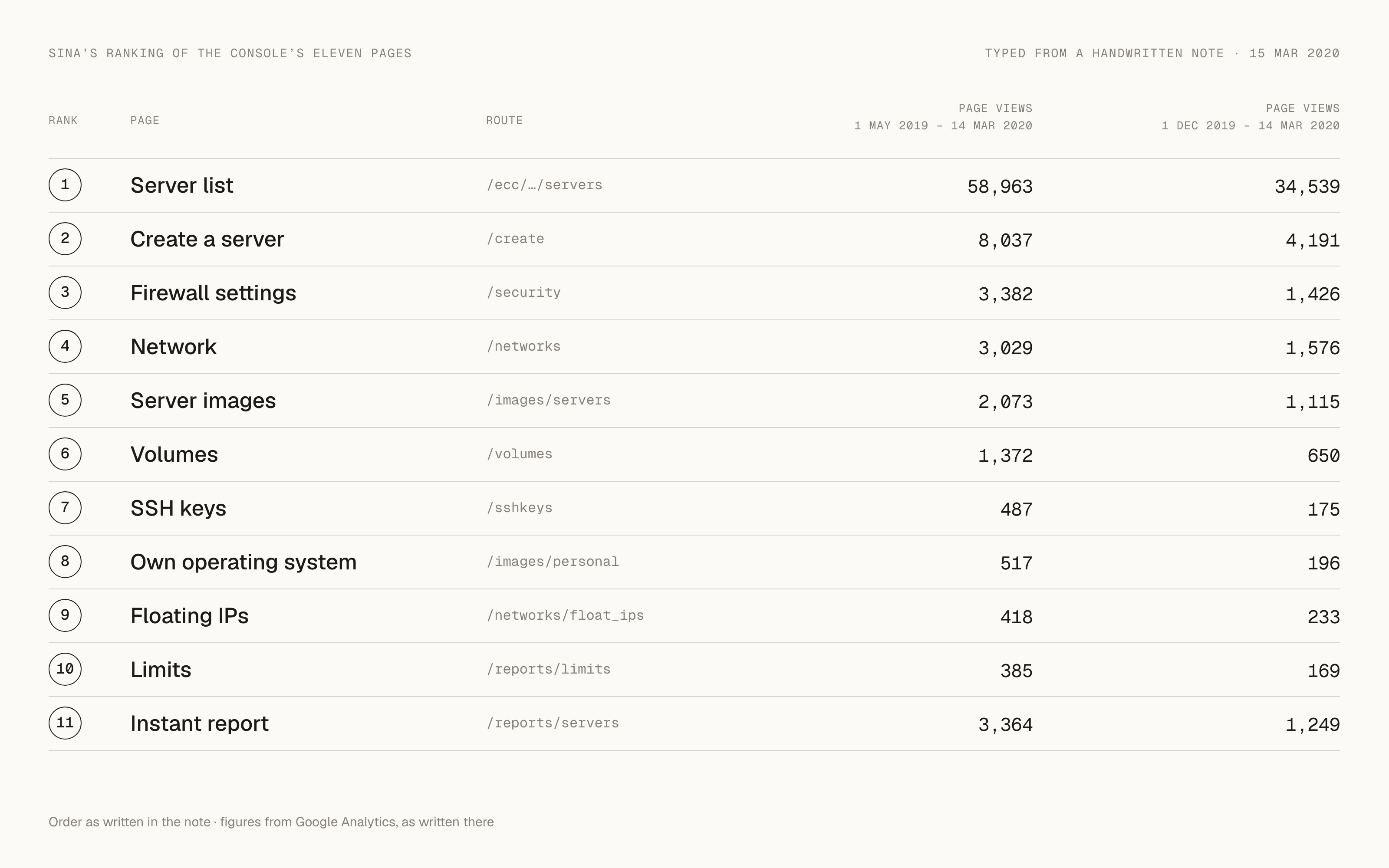Open the Server list page name
Screen dimensions: 1389x868
182,185
